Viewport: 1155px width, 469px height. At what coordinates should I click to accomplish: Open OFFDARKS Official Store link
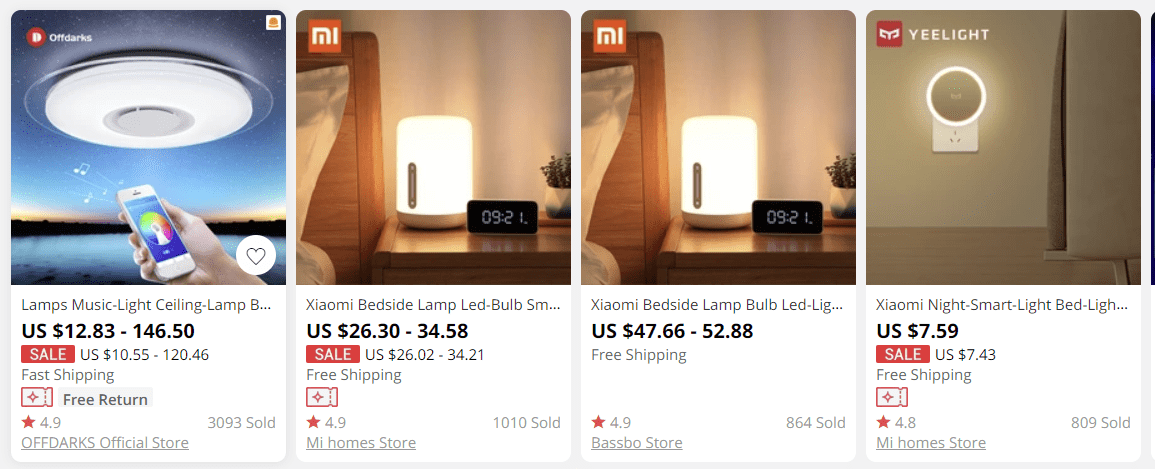point(105,442)
